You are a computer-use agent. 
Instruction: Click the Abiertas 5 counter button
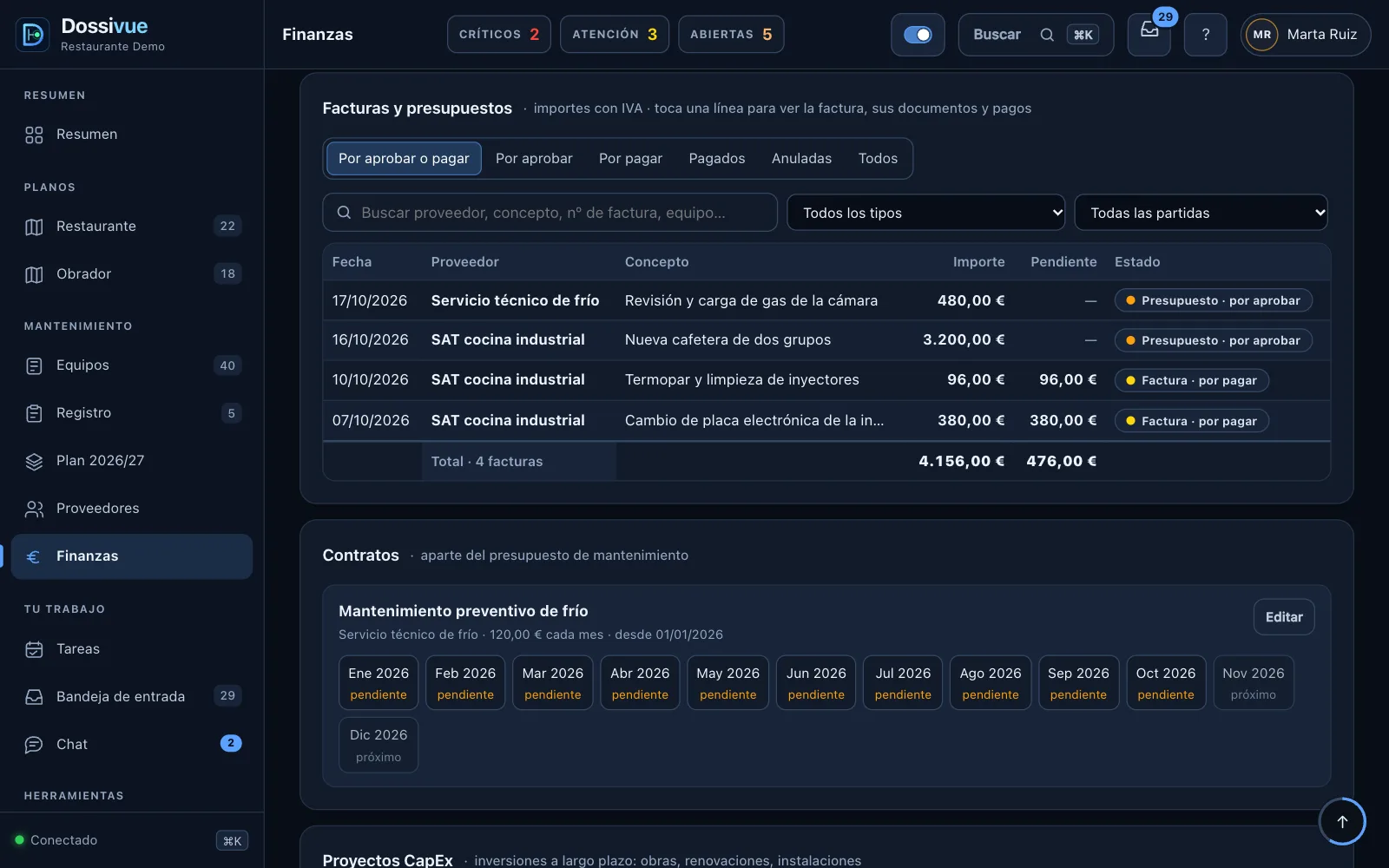[x=731, y=35]
